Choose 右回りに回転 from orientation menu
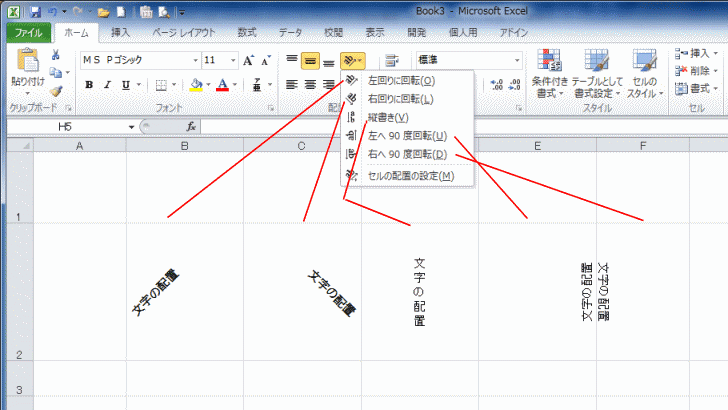728x410 pixels. coord(407,99)
